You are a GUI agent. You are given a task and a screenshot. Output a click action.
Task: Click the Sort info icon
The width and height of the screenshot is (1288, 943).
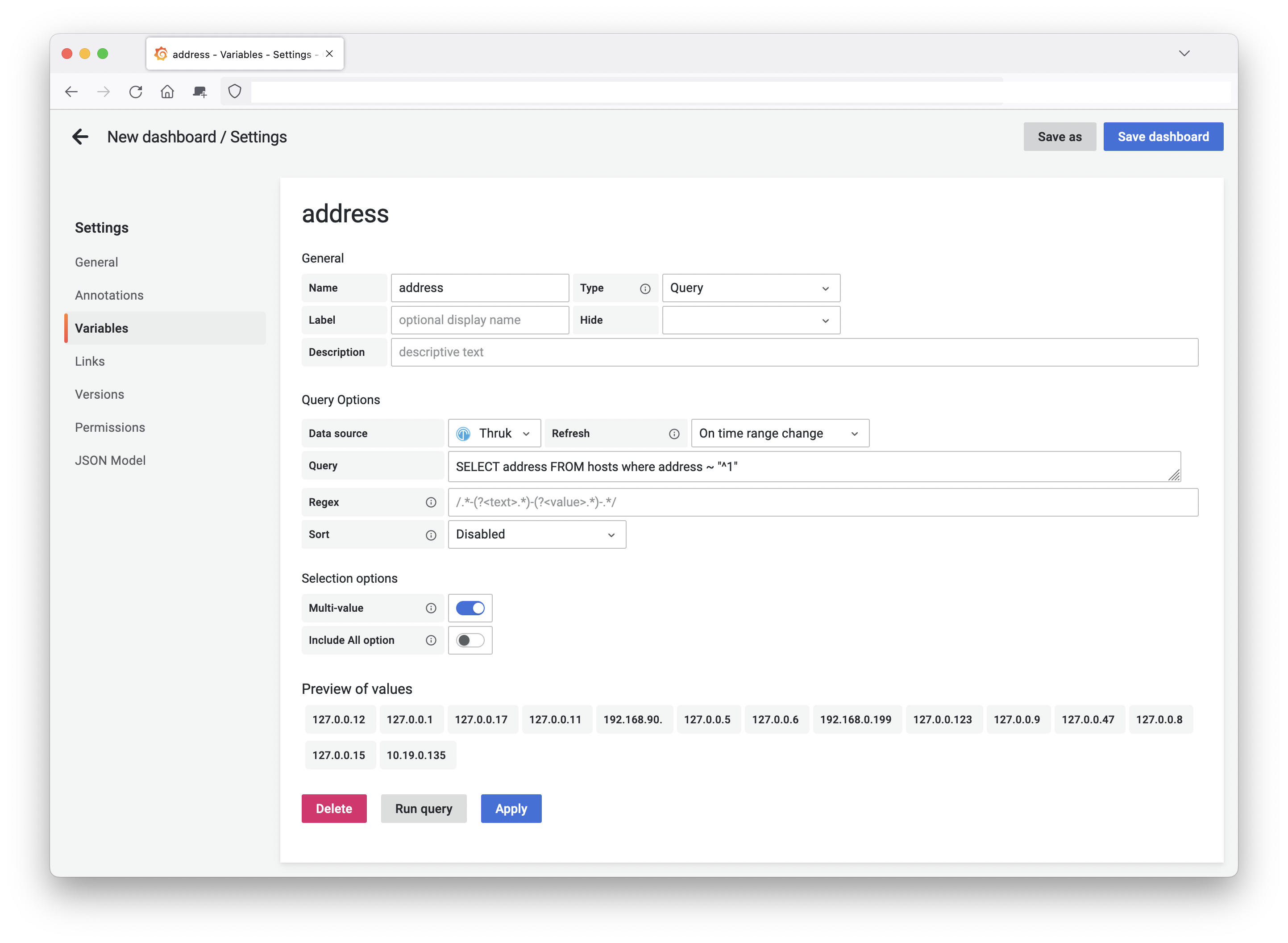pyautogui.click(x=431, y=535)
